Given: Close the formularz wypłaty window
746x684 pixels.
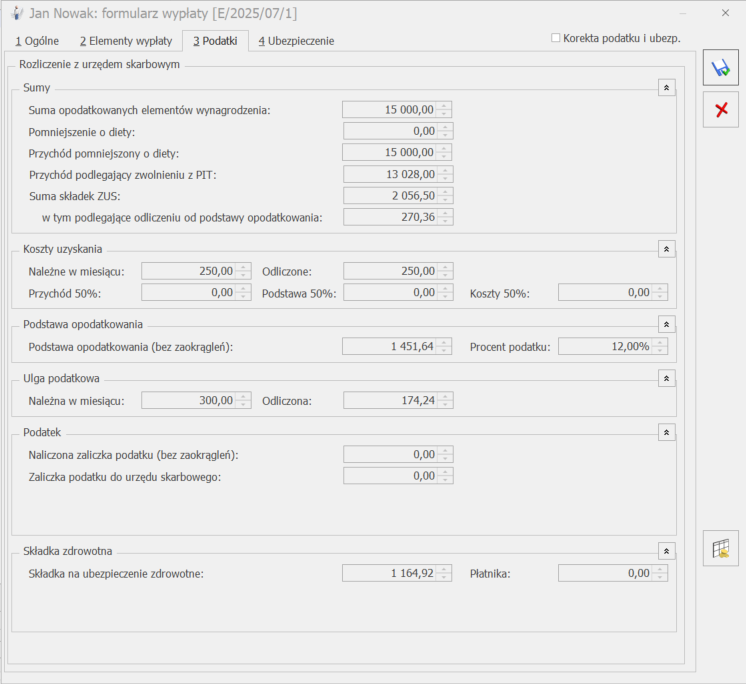Looking at the screenshot, I should pos(725,13).
